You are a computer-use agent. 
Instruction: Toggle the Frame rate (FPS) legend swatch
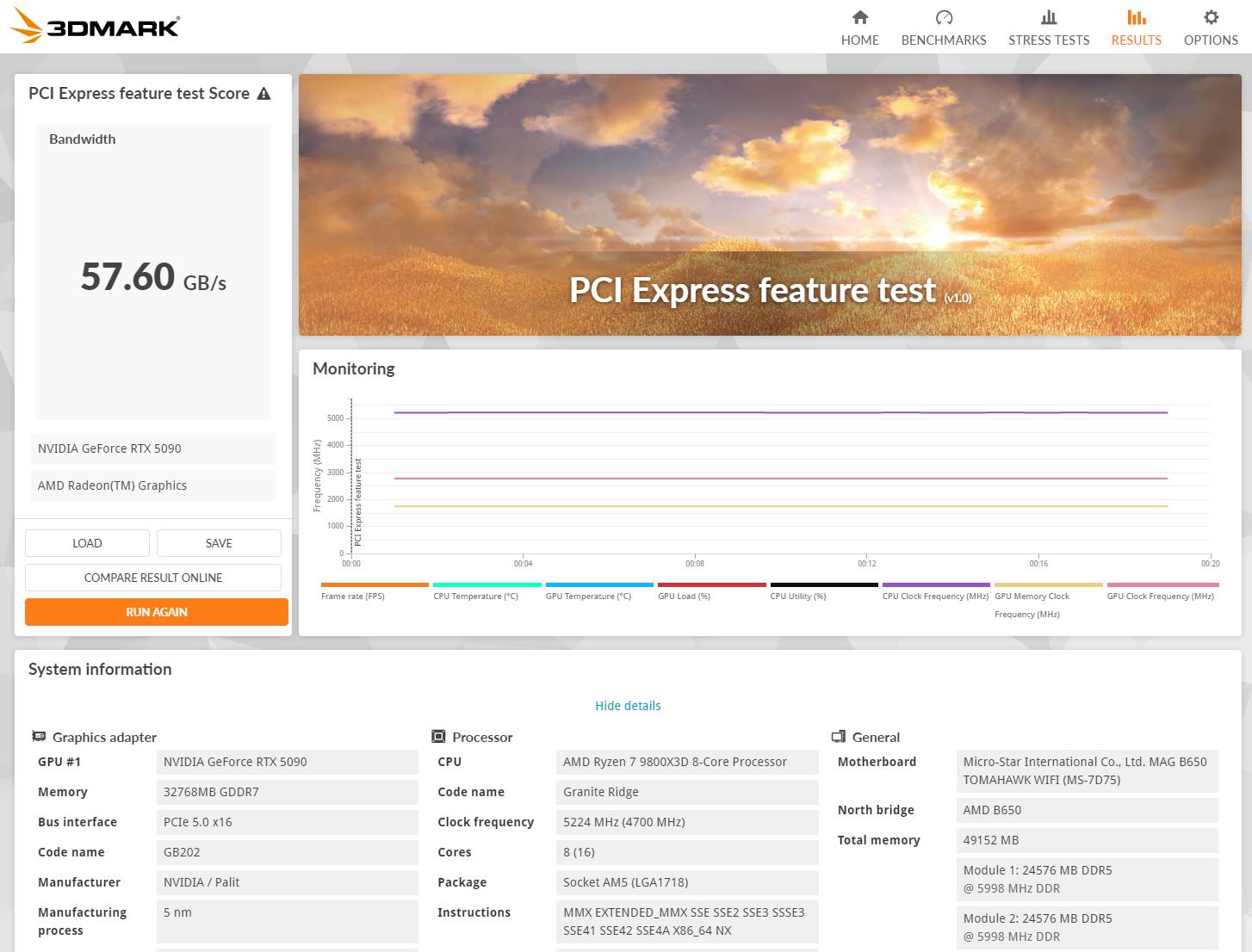(375, 585)
